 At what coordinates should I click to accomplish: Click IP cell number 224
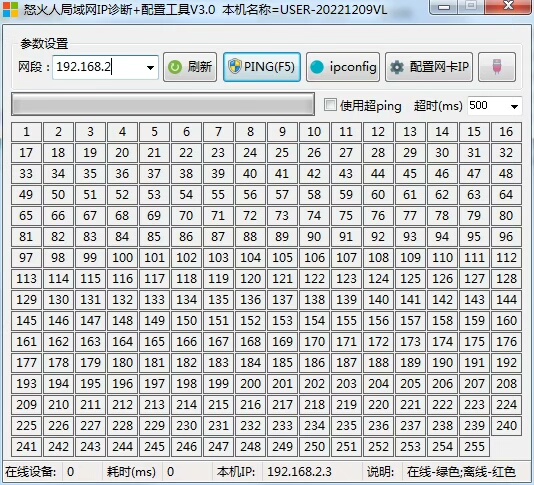pyautogui.click(x=506, y=405)
